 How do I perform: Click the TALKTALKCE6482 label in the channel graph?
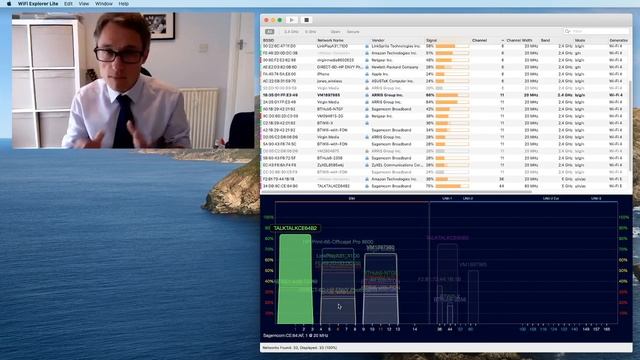pos(295,228)
